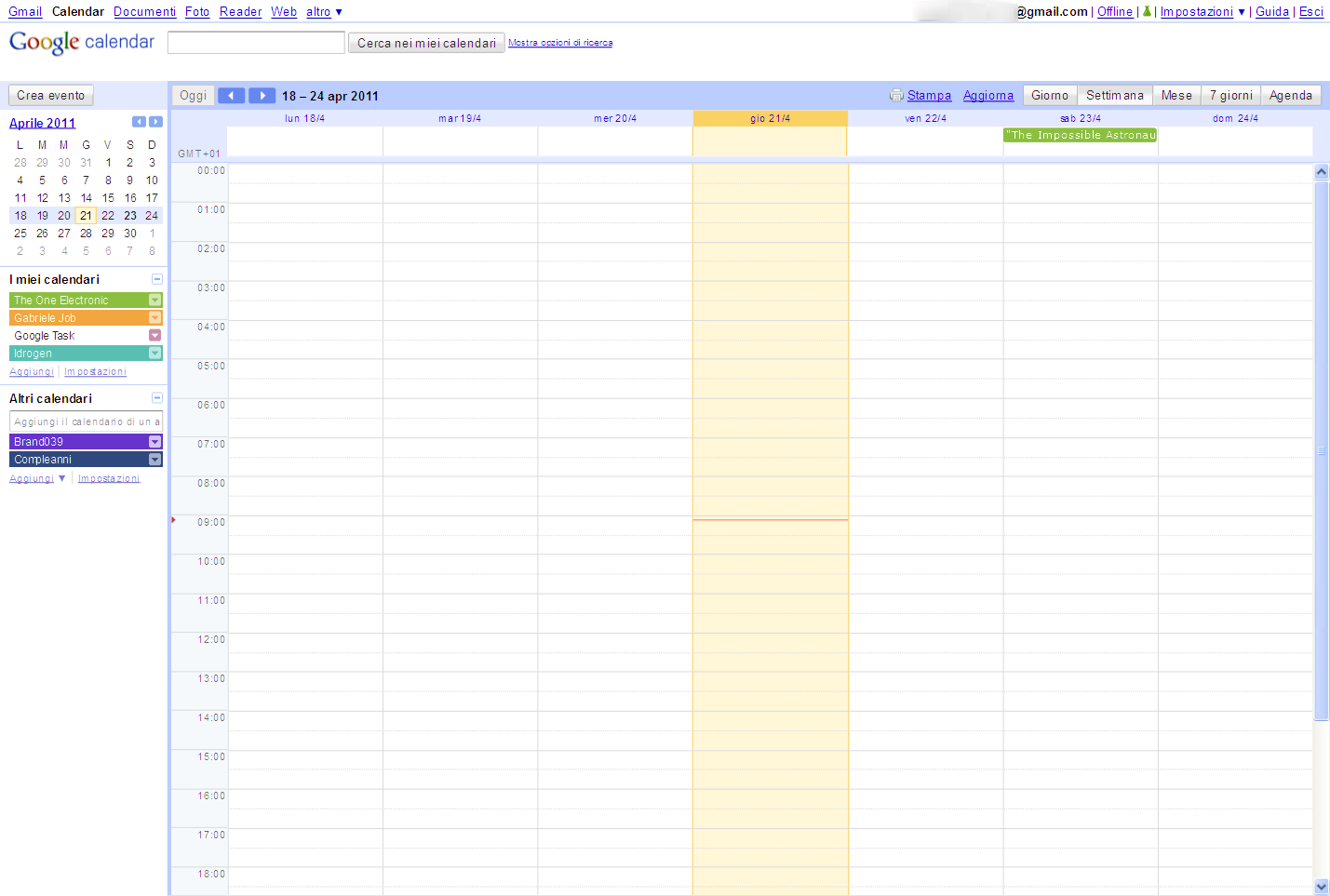Open Gmail from the top navigation menu
Image resolution: width=1330 pixels, height=896 pixels.
(x=24, y=11)
